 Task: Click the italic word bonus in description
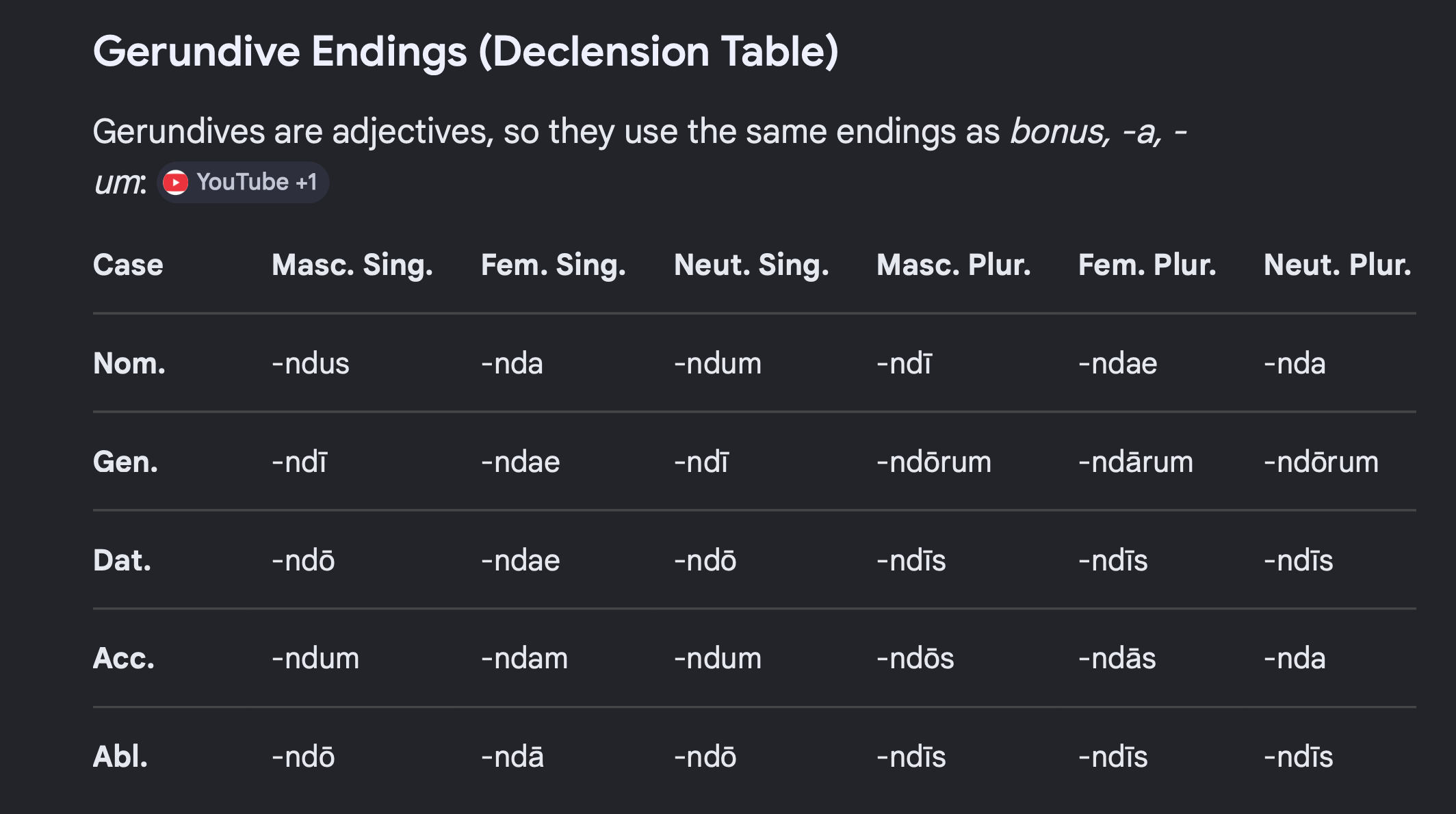click(x=1059, y=131)
